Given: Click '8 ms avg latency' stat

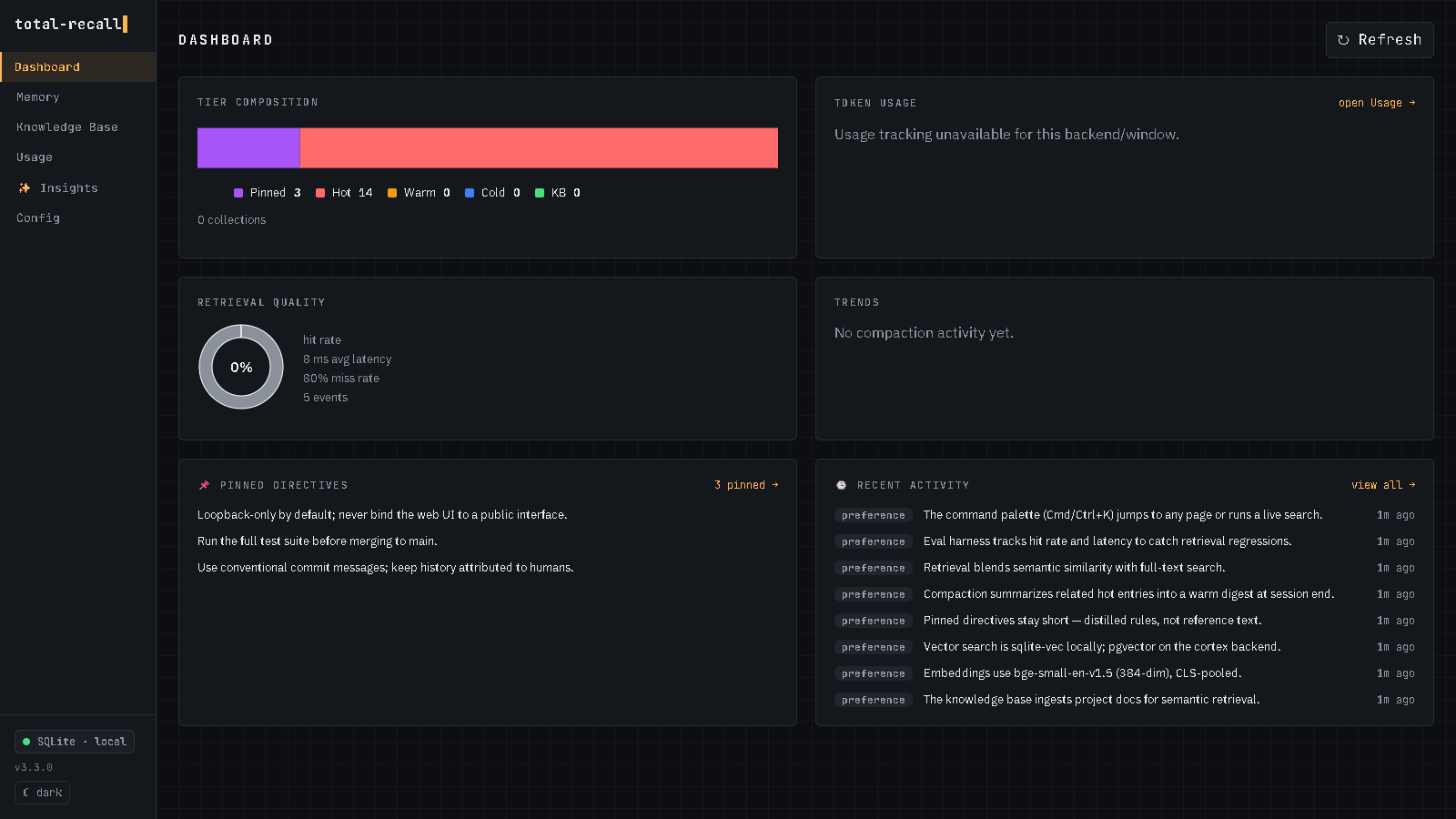Looking at the screenshot, I should (348, 359).
